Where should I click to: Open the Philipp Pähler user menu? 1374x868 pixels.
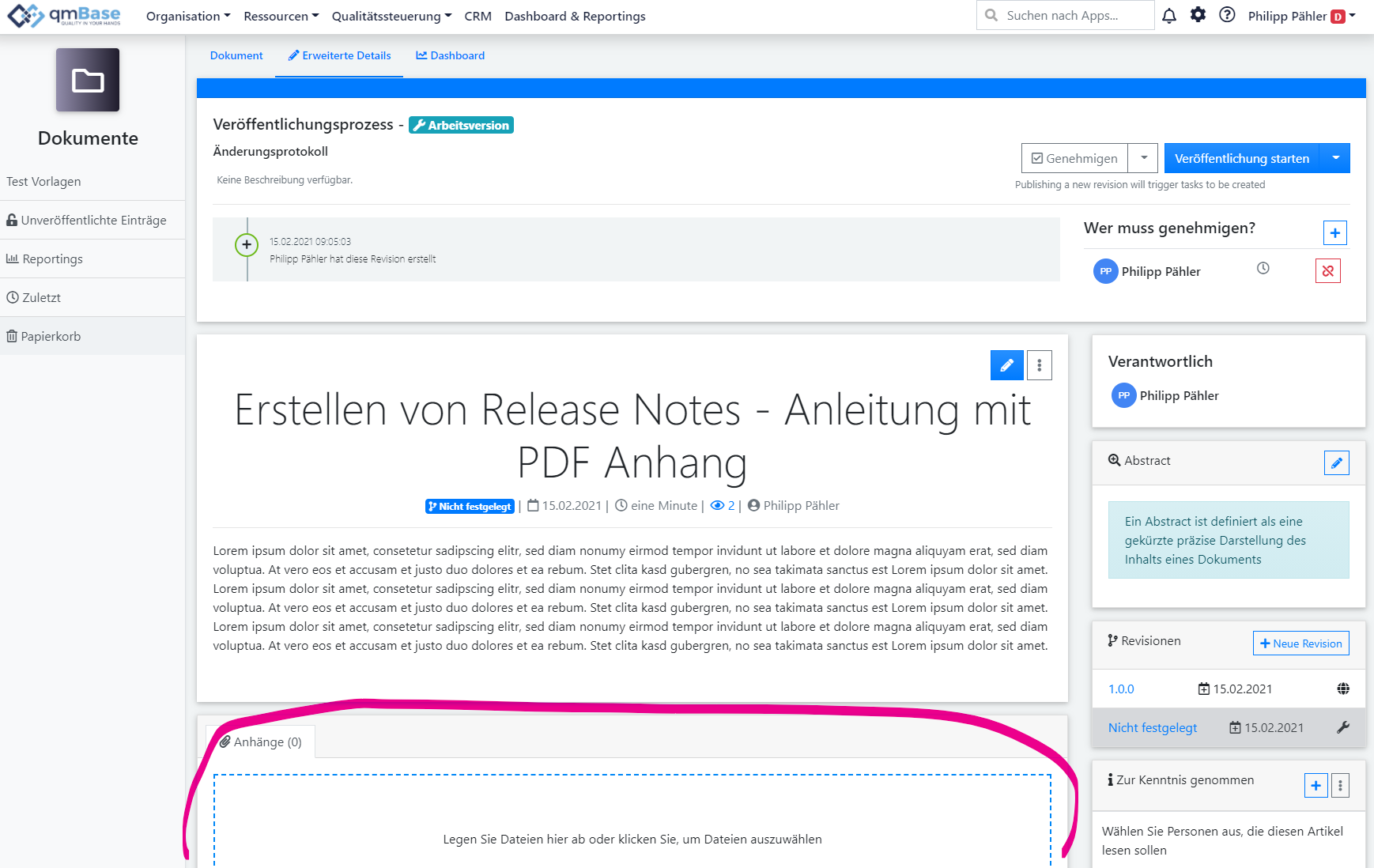pos(1301,17)
